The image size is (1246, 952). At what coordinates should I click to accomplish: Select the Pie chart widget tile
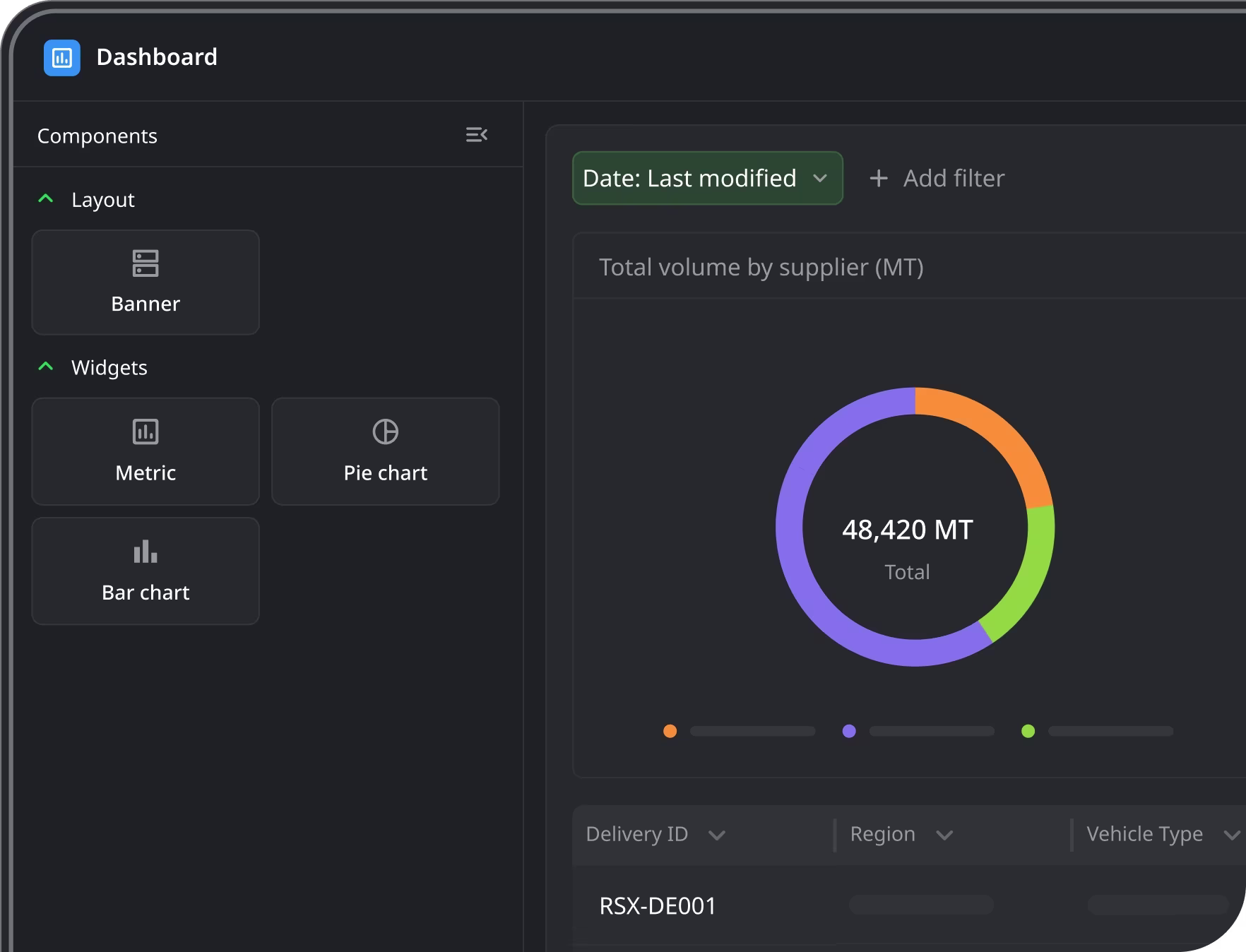386,451
